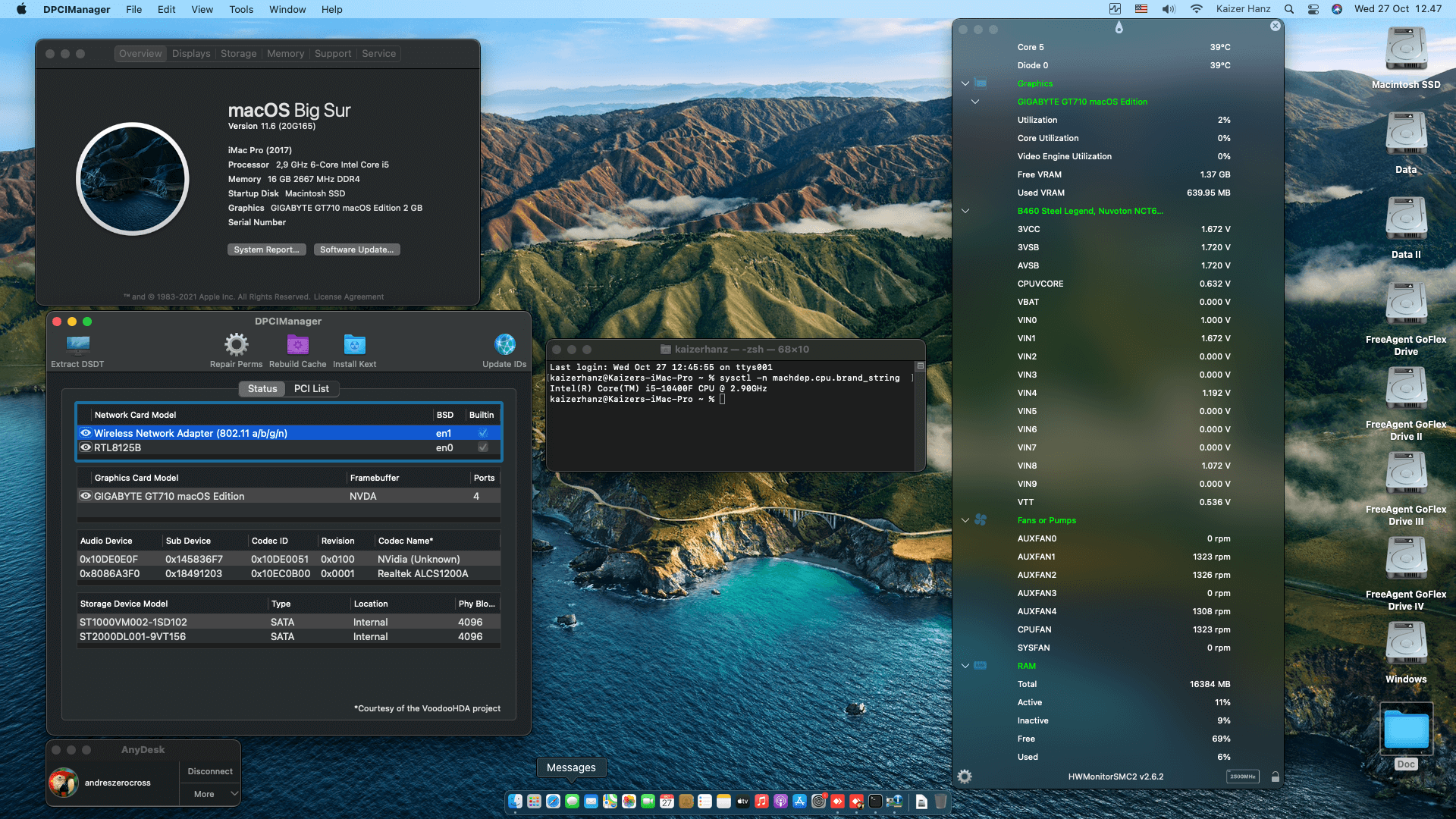This screenshot has height=819, width=1456.
Task: Open the Windows drive on desktop
Action: [1406, 645]
